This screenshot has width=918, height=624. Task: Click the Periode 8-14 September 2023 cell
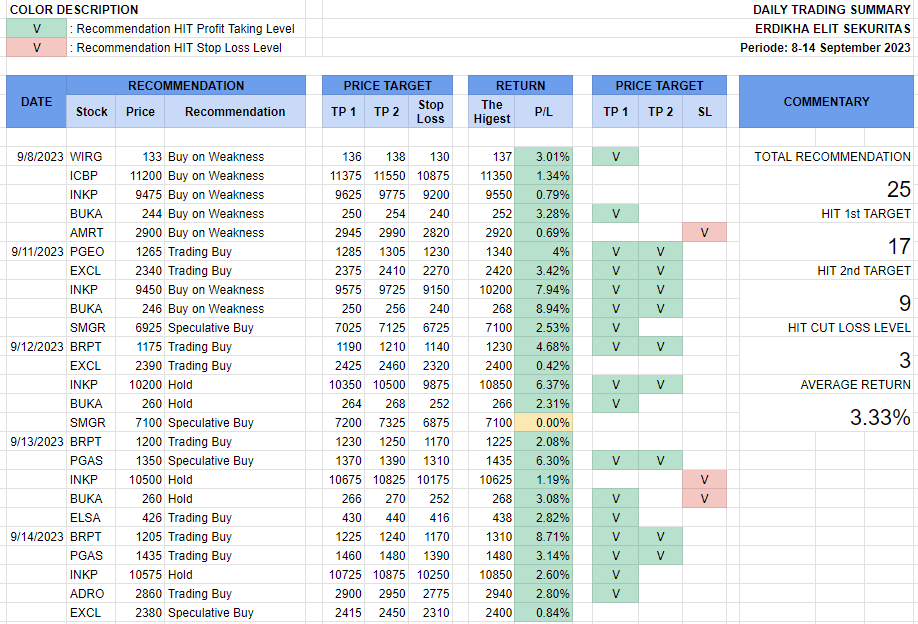coord(825,47)
